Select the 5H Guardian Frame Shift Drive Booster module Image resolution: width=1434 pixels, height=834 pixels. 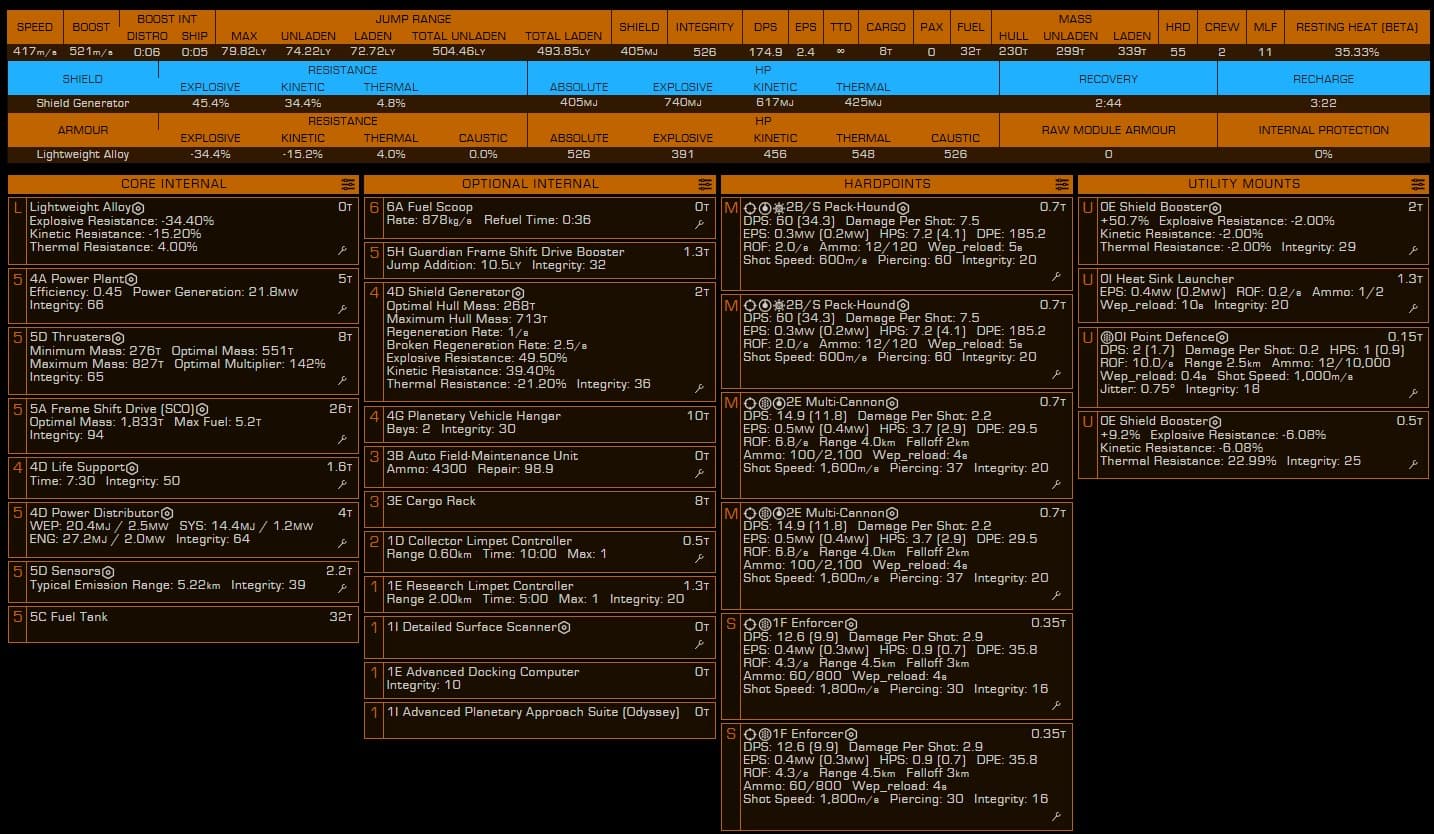505,252
